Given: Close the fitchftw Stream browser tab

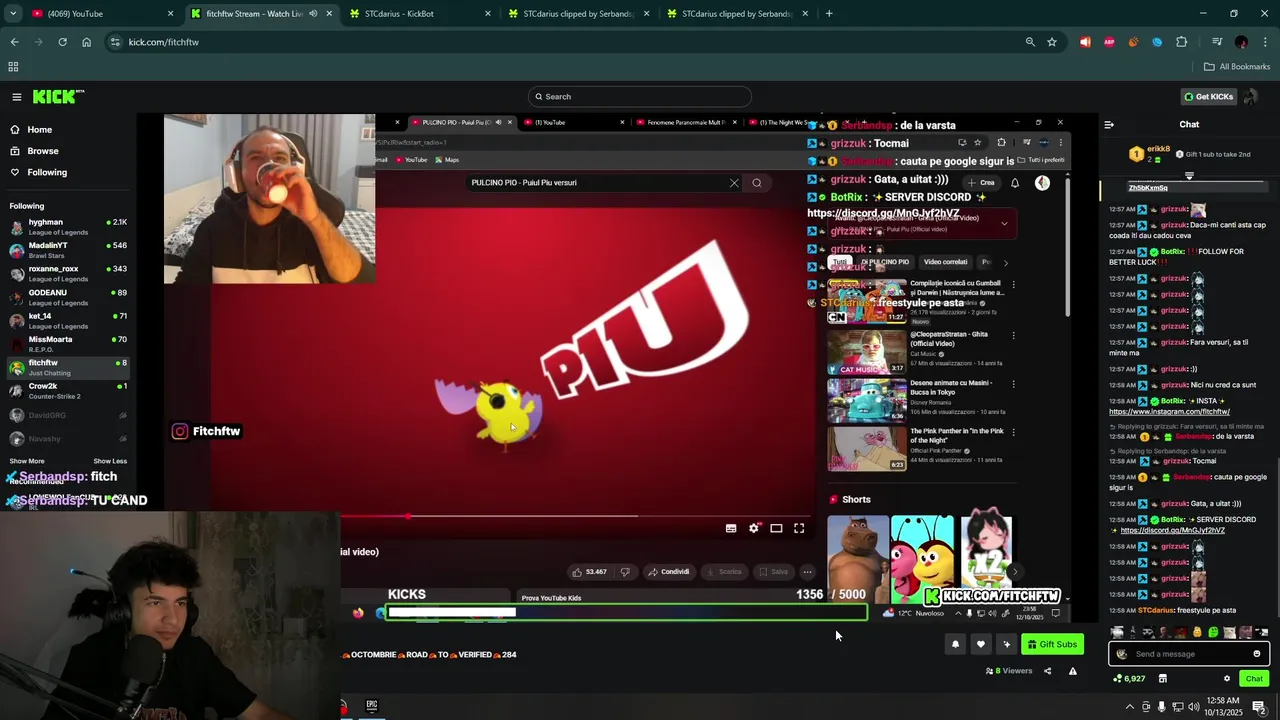Looking at the screenshot, I should pyautogui.click(x=329, y=14).
